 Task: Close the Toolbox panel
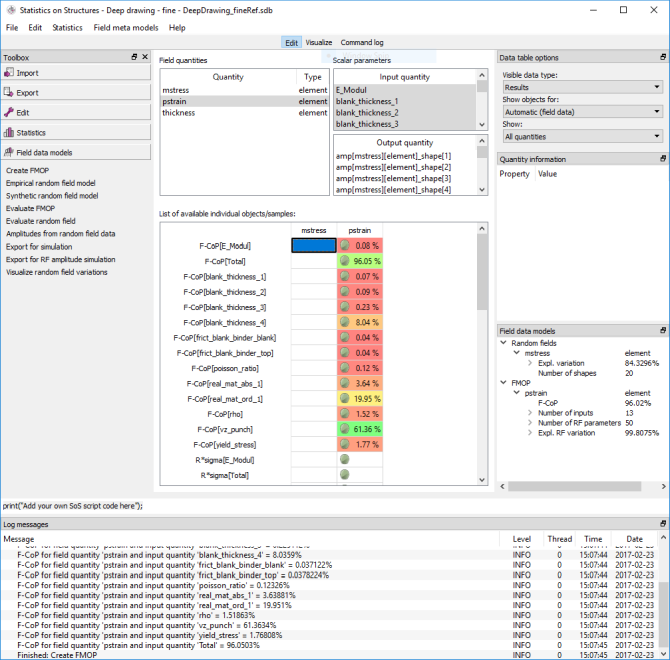(x=146, y=58)
